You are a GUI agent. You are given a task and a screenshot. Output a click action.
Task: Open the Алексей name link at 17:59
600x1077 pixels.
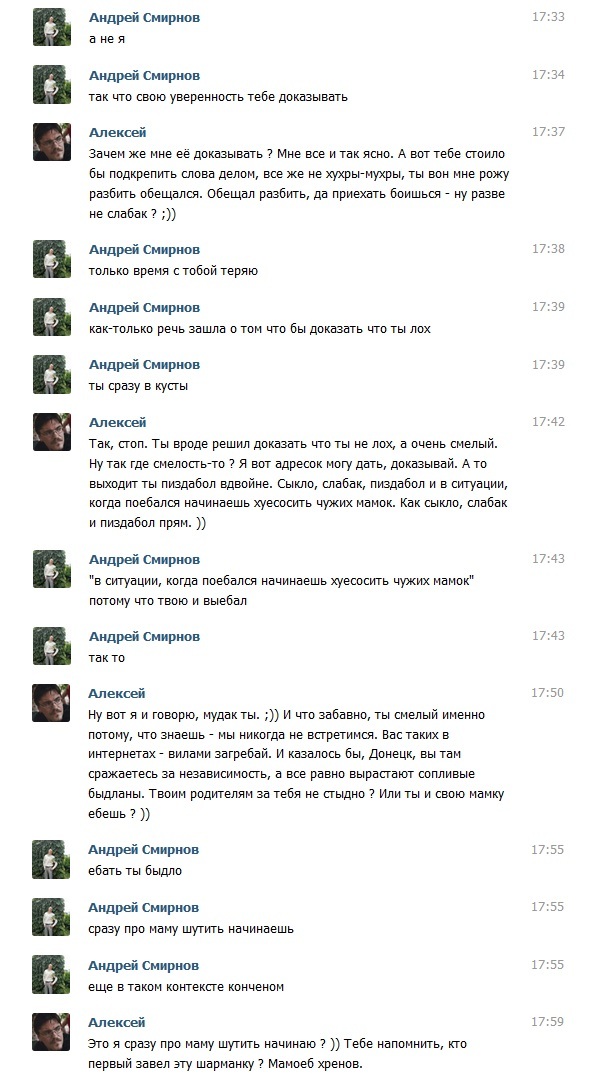(x=117, y=1022)
